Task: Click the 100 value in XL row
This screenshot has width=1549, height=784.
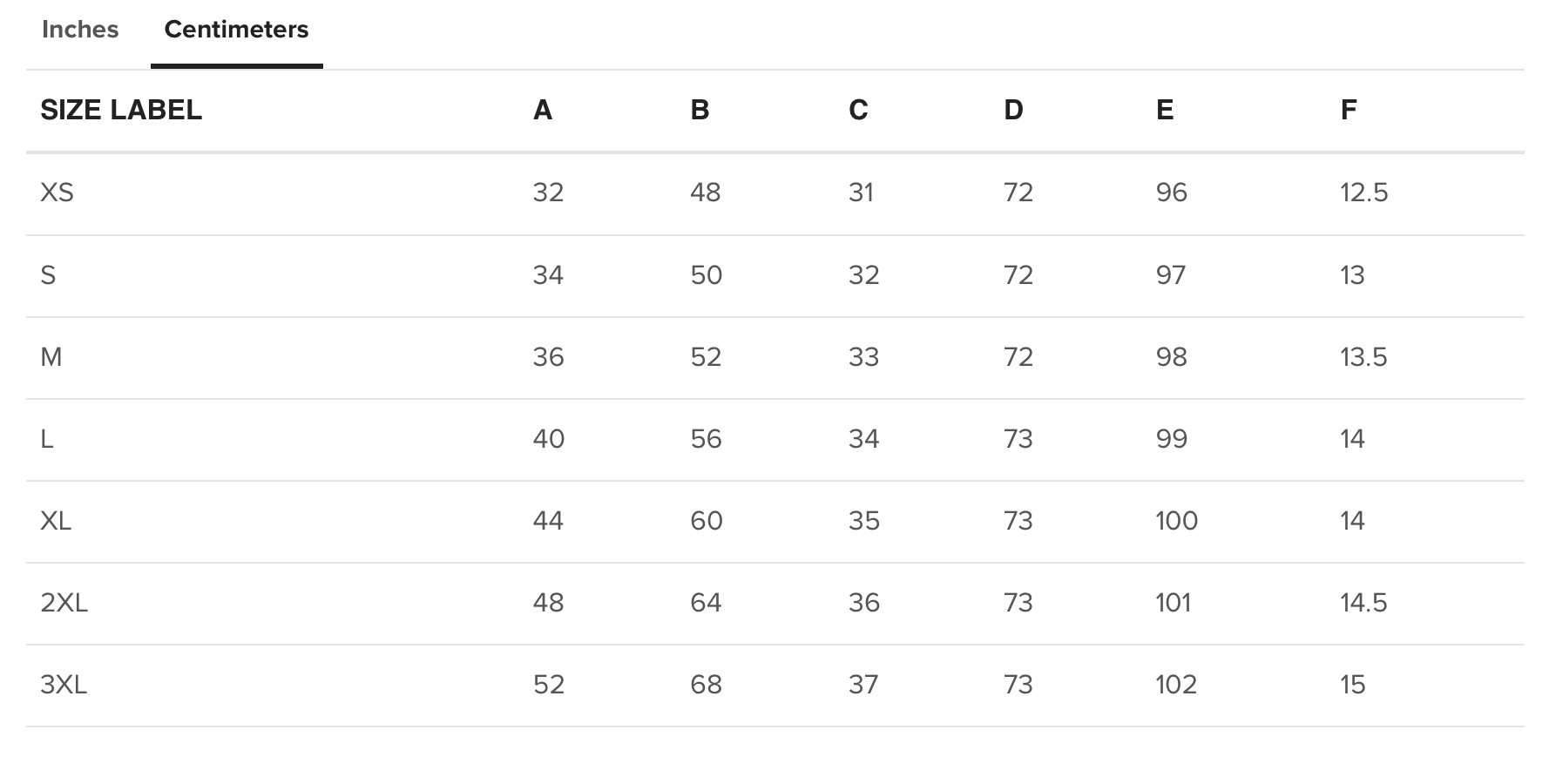Action: coord(1177,521)
